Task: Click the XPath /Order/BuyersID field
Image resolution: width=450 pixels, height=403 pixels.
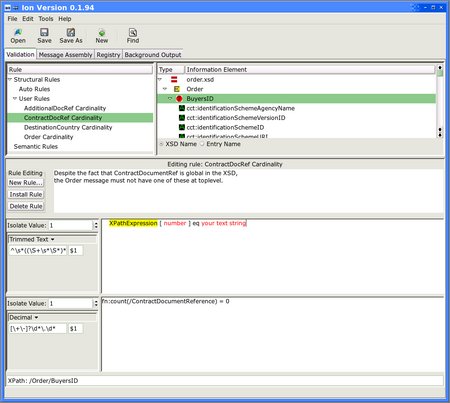Action: click(x=225, y=381)
